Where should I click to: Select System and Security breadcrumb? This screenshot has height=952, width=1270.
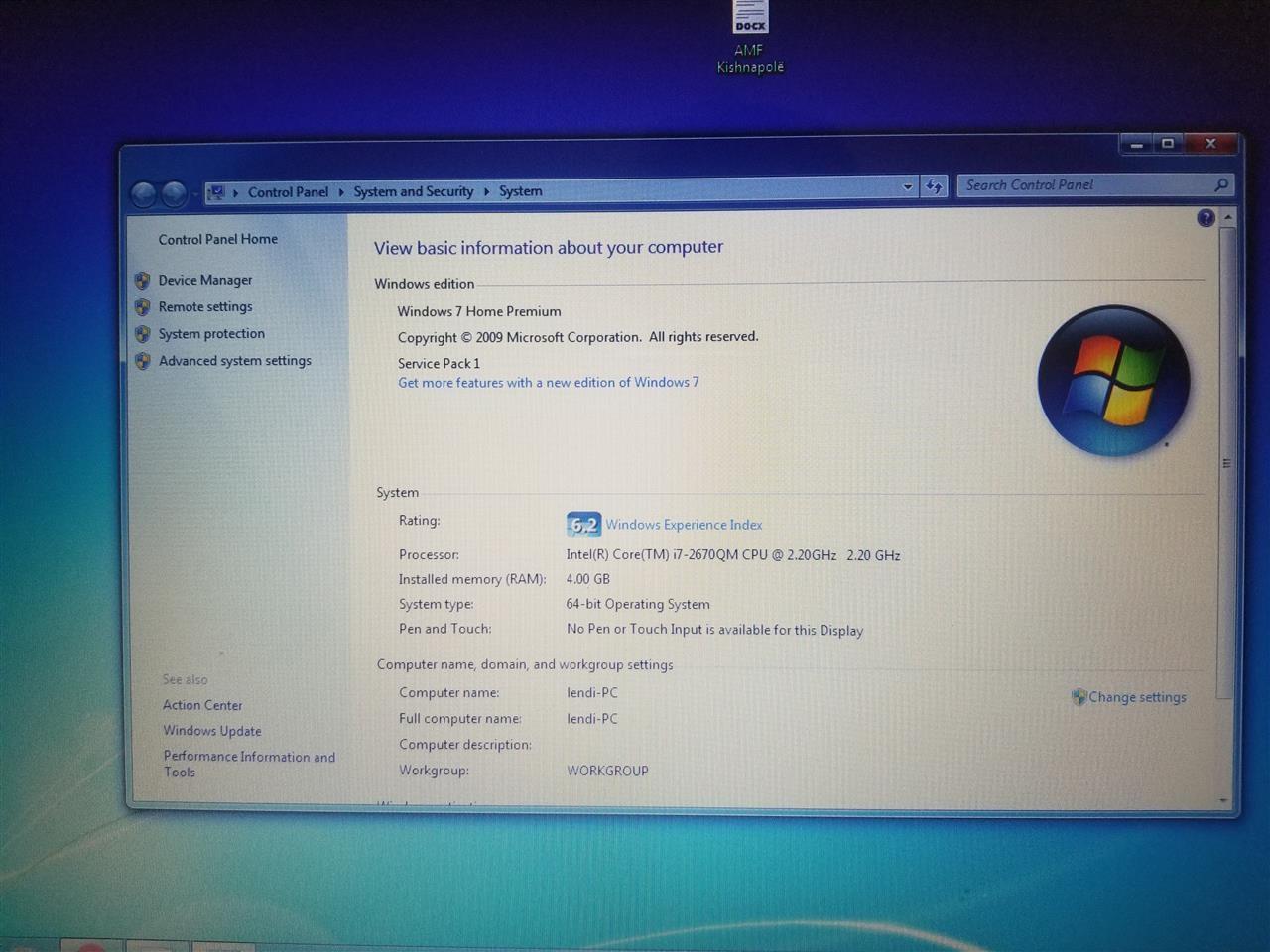tap(413, 191)
